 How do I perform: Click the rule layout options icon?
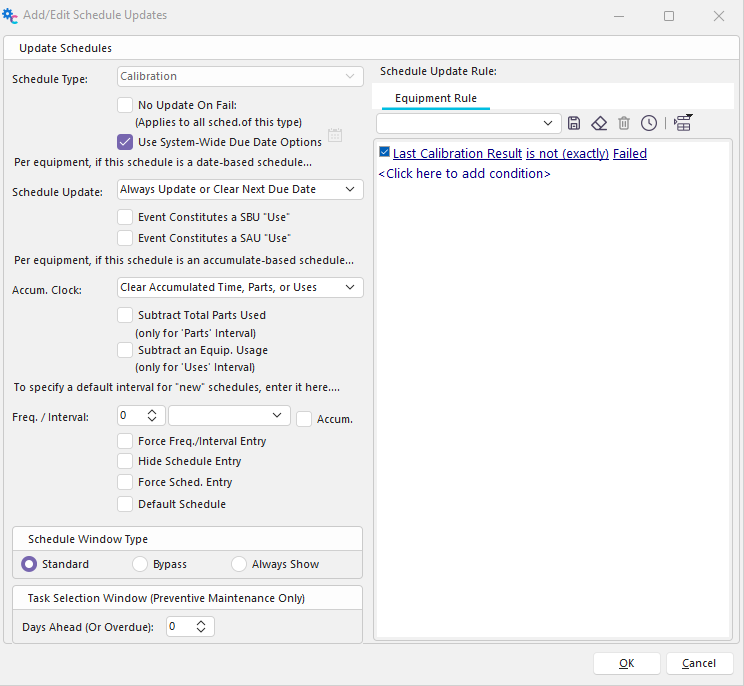point(683,123)
